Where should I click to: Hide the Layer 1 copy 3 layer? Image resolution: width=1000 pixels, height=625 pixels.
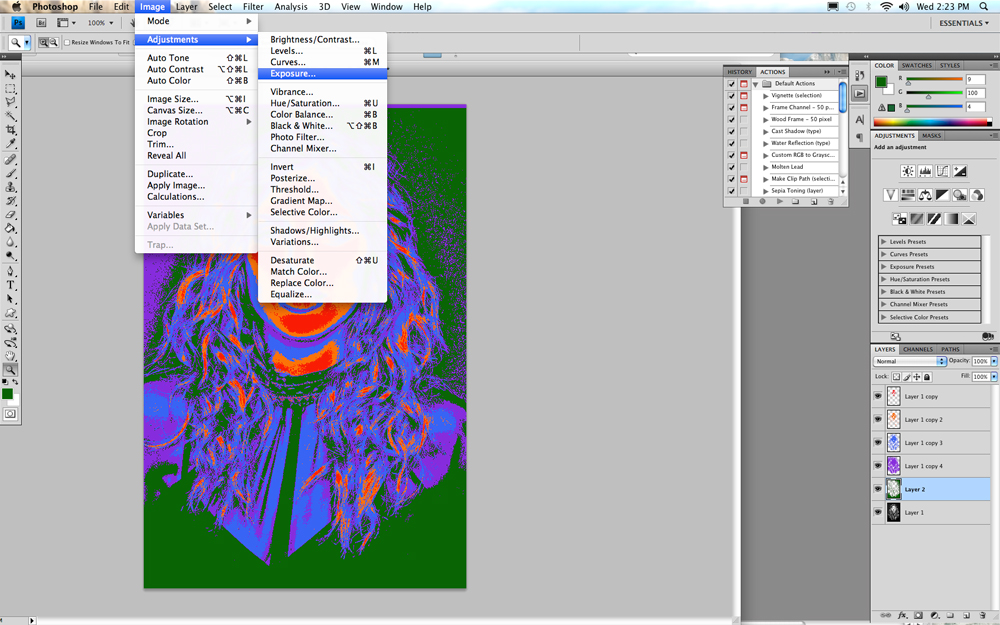coord(878,442)
